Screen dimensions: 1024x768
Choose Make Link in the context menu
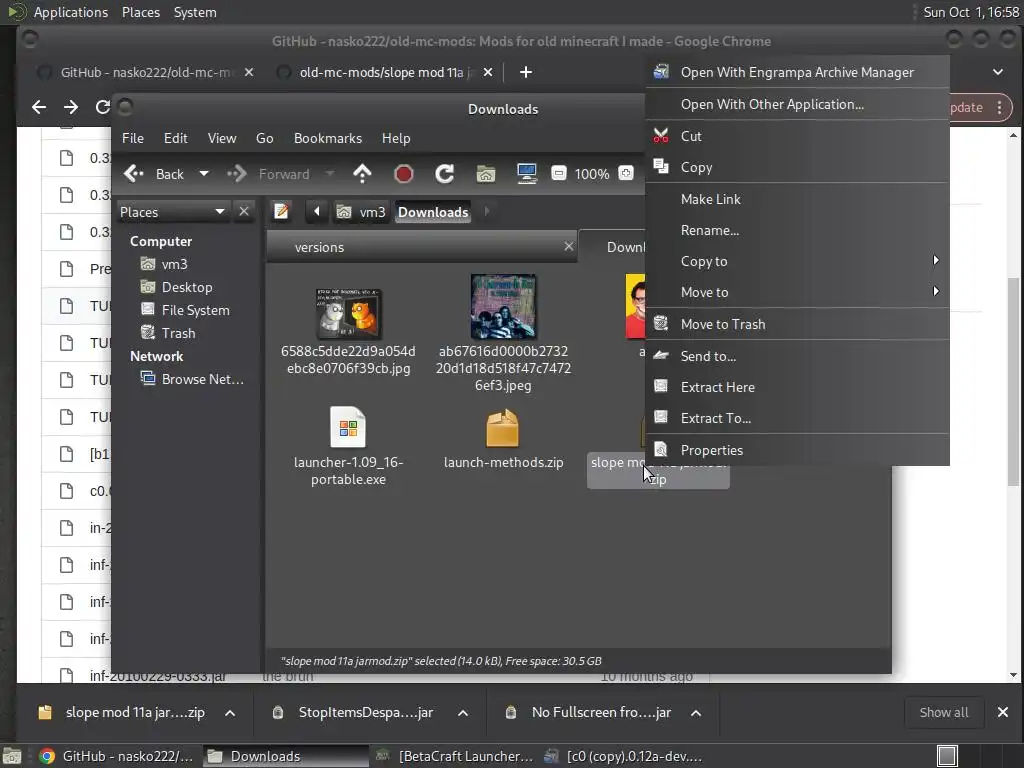pyautogui.click(x=797, y=199)
